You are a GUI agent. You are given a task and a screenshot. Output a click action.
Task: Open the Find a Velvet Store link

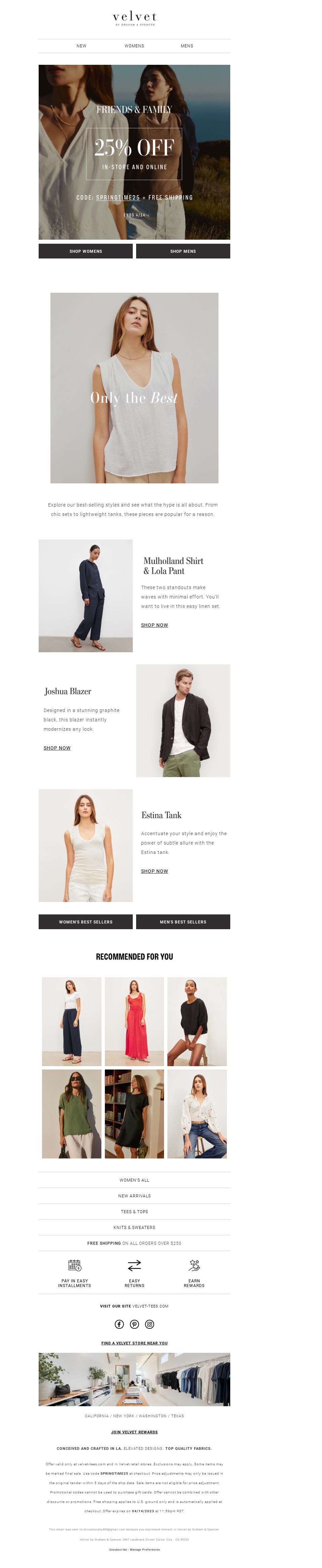click(x=134, y=1343)
